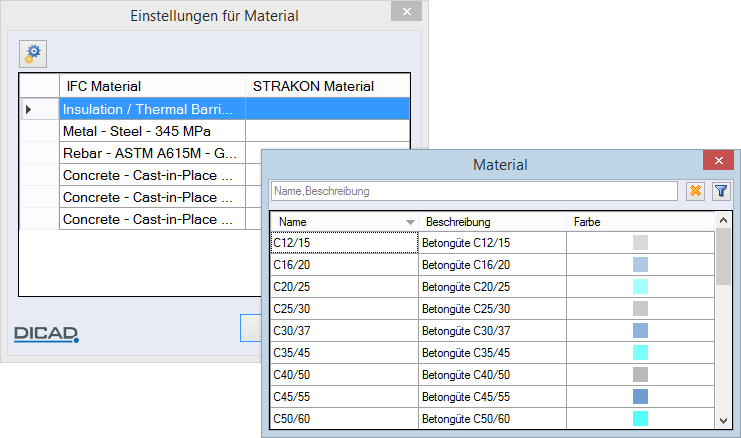Click the gear settings icon in material settings

point(33,54)
